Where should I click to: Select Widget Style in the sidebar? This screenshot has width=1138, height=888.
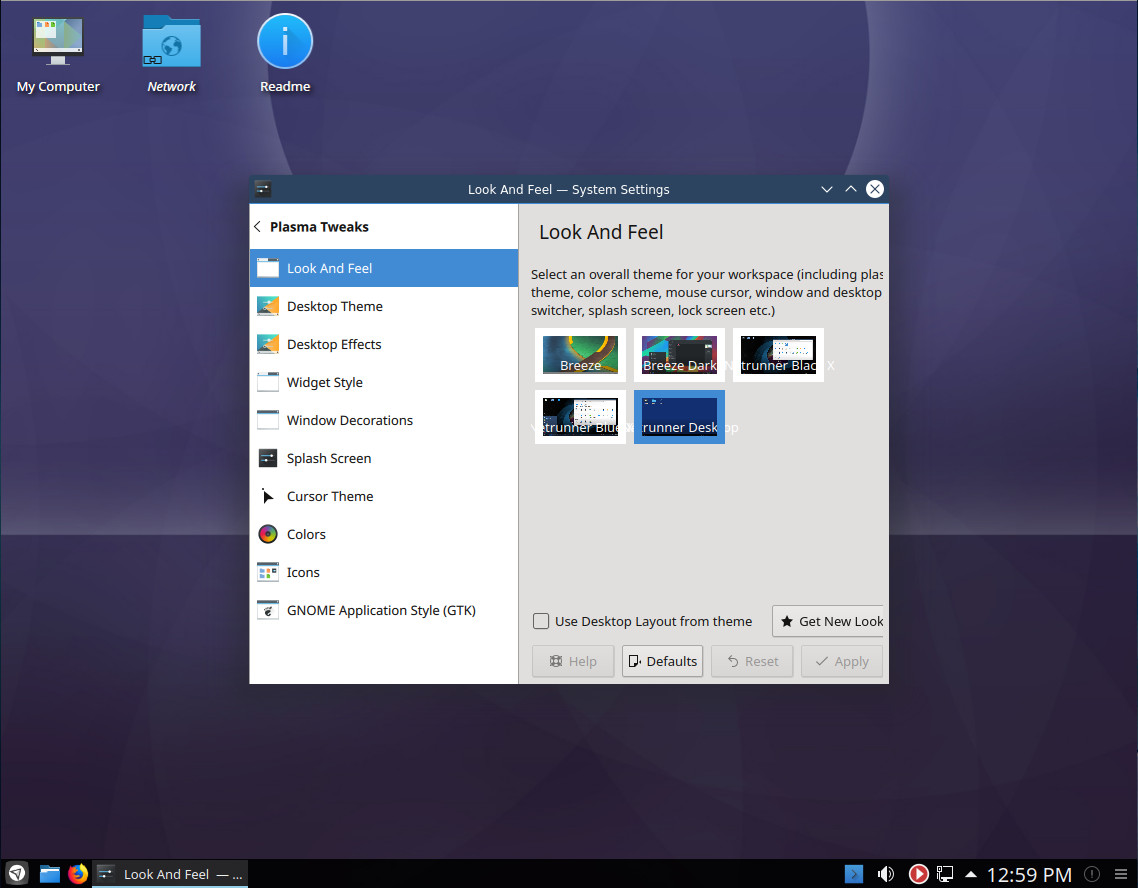[383, 382]
